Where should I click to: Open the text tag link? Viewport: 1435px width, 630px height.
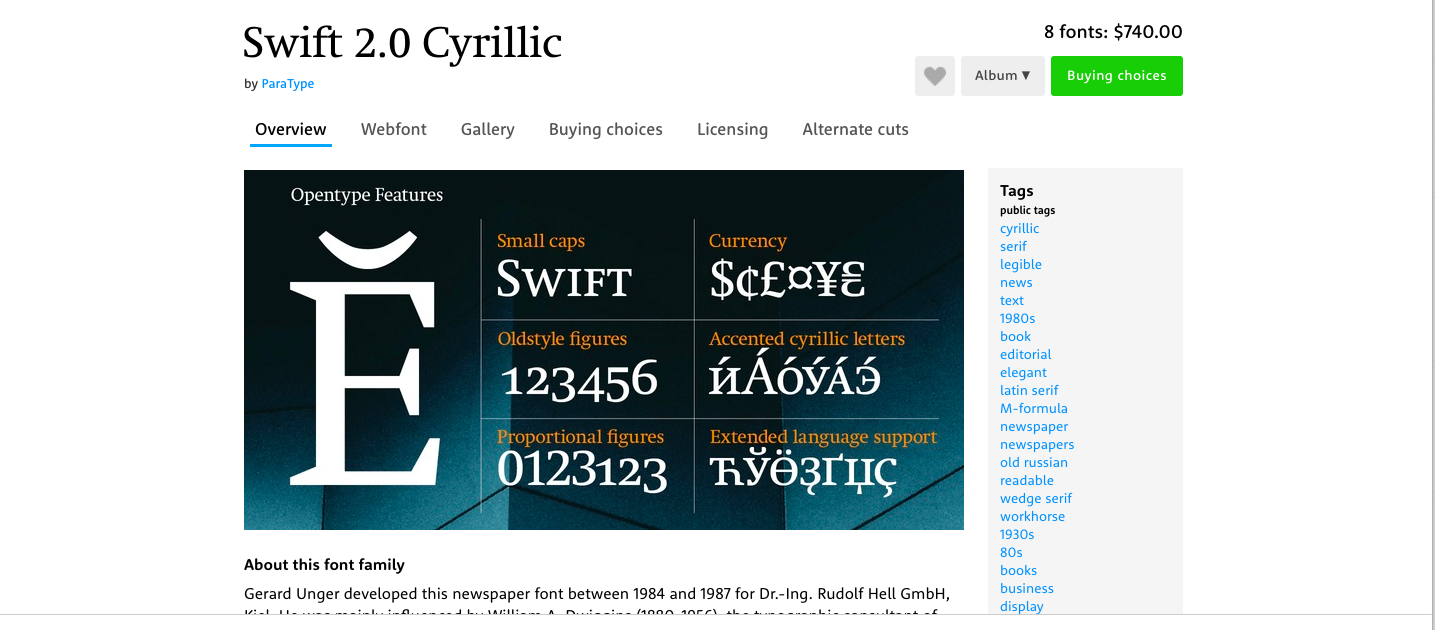tap(1012, 301)
